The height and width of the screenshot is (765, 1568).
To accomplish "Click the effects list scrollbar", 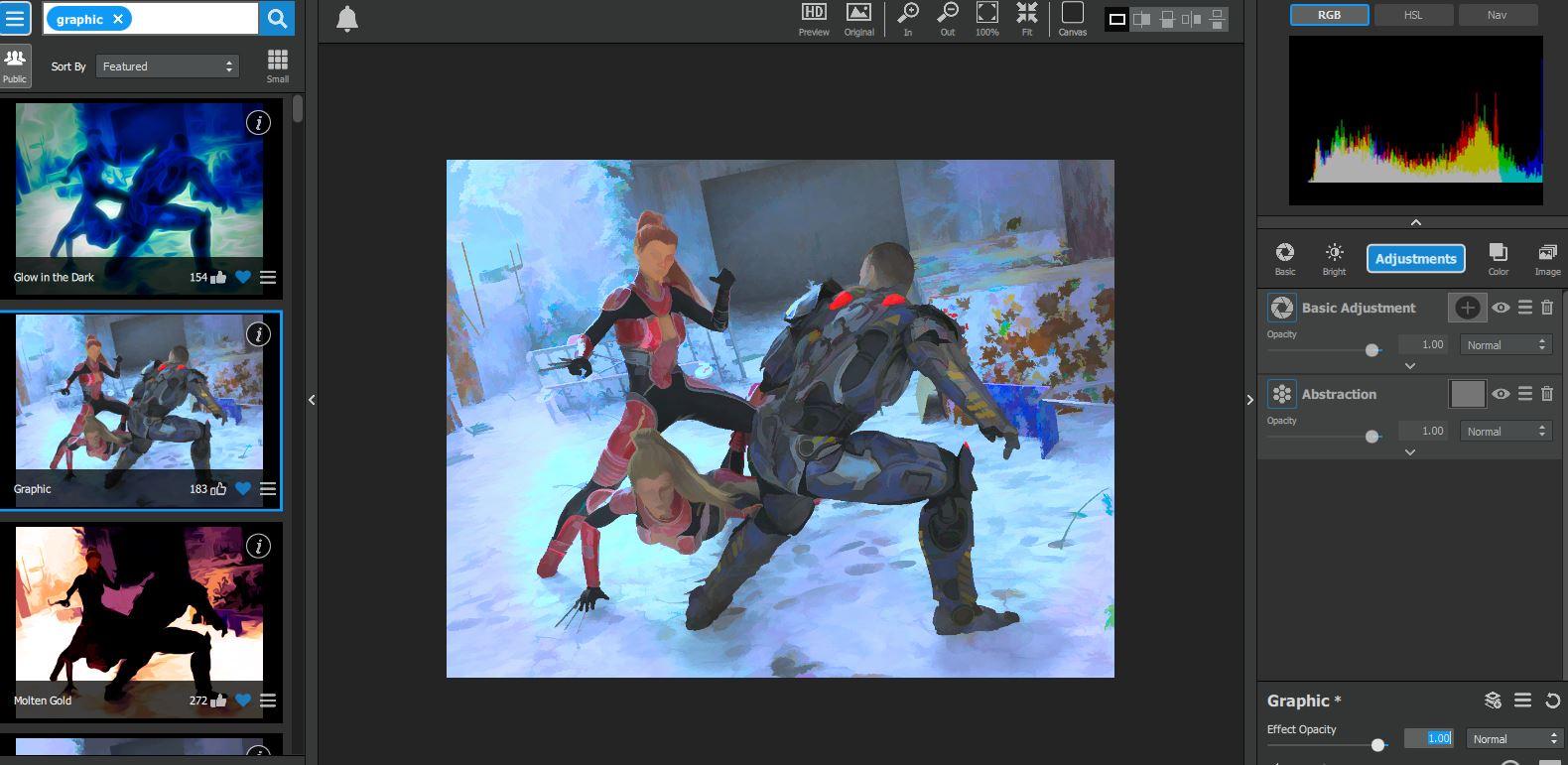I will 298,109.
